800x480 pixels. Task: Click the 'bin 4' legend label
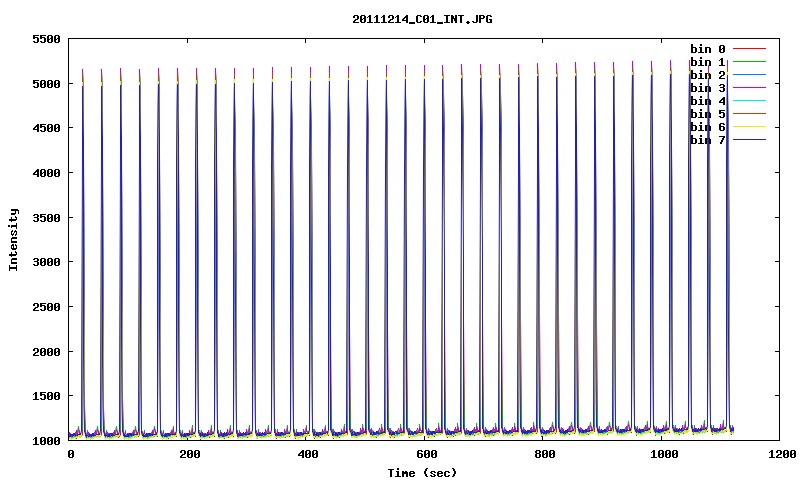(708, 101)
